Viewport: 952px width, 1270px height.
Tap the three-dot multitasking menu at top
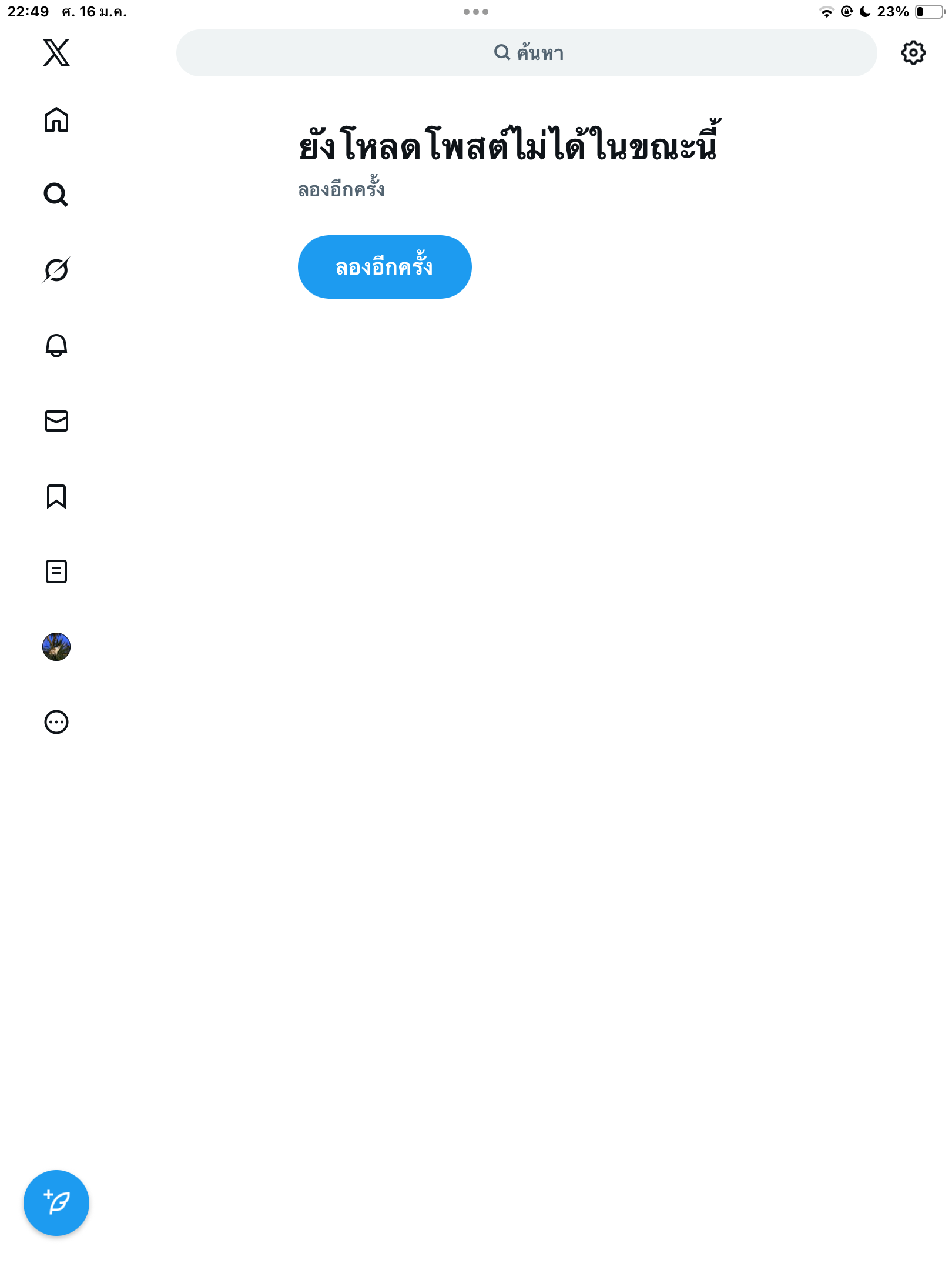(476, 12)
